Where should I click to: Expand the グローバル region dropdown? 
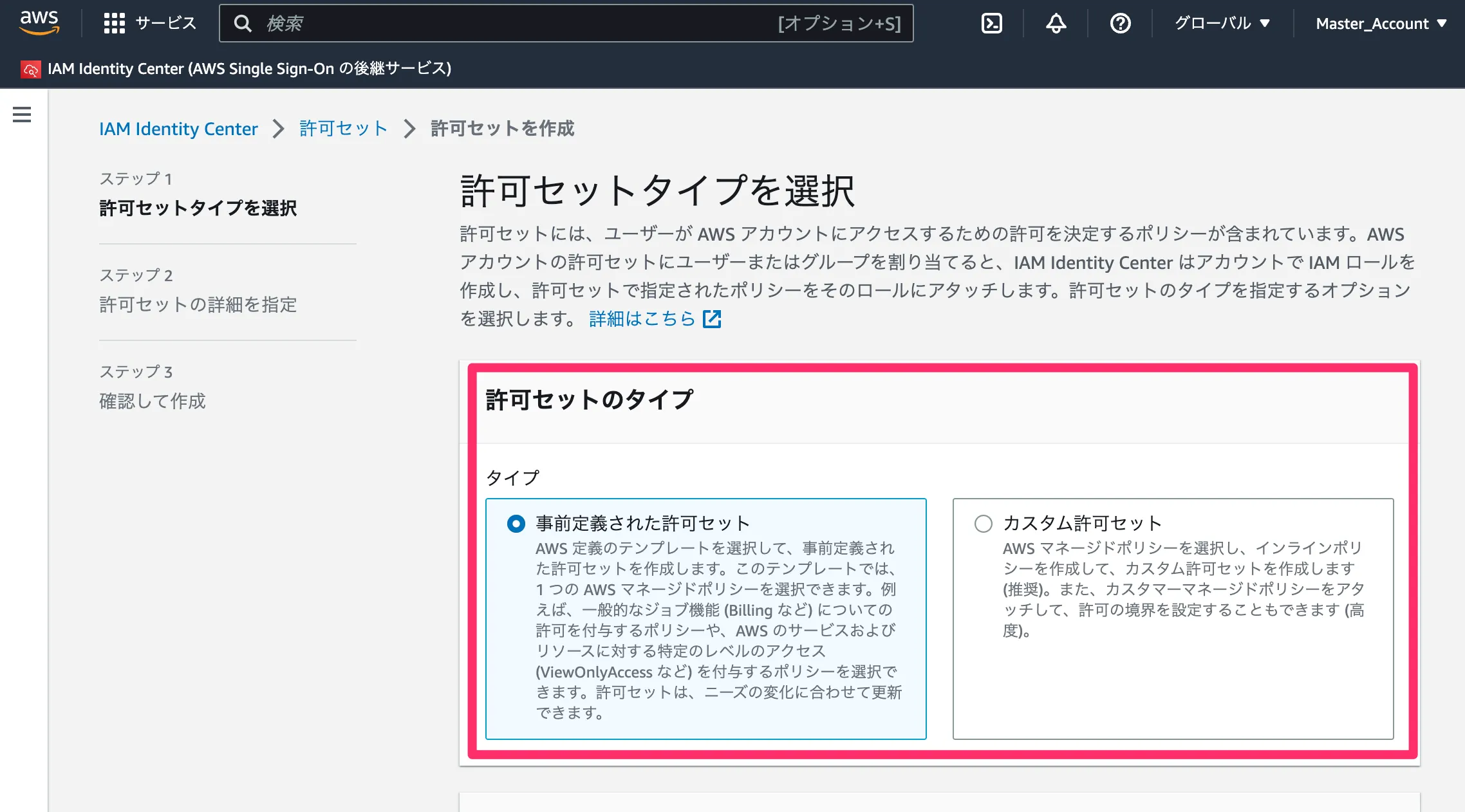click(x=1222, y=24)
